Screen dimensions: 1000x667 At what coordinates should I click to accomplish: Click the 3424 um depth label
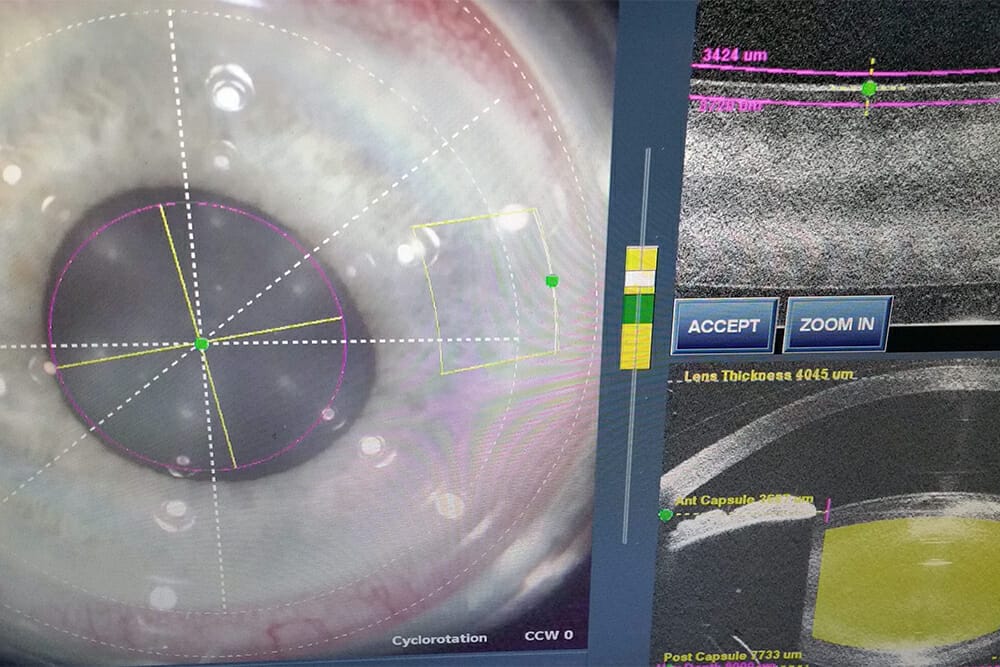tap(735, 55)
